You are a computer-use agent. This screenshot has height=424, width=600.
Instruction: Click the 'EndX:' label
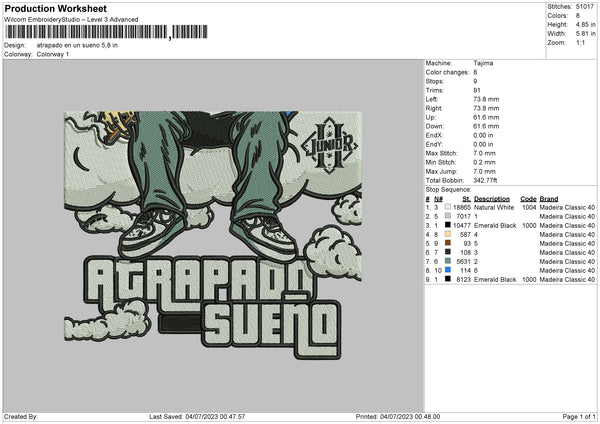coord(434,135)
